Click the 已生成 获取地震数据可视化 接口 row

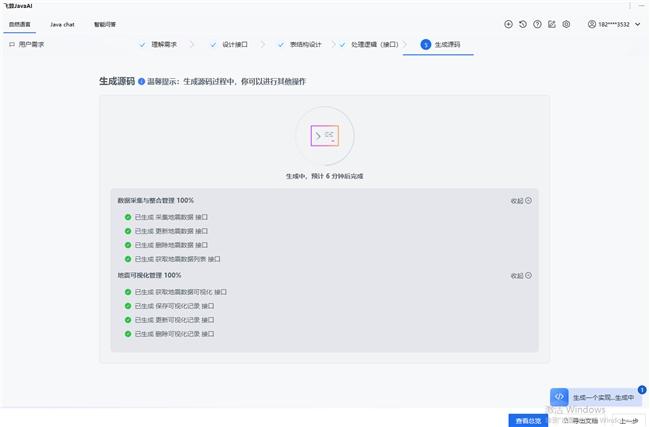(x=176, y=292)
